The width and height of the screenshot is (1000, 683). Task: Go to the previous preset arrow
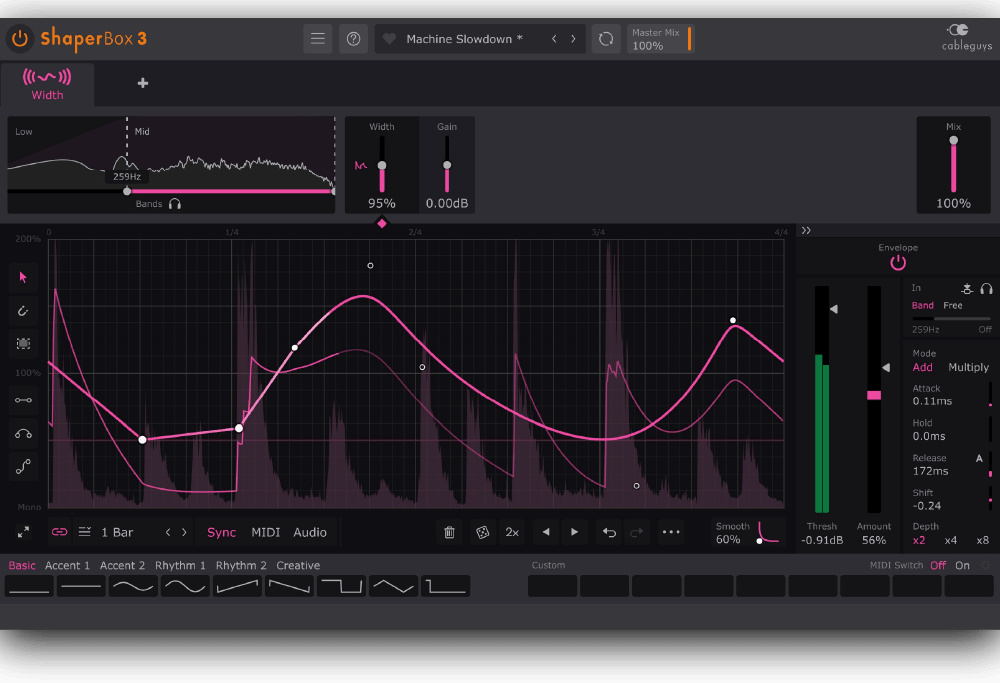(554, 39)
